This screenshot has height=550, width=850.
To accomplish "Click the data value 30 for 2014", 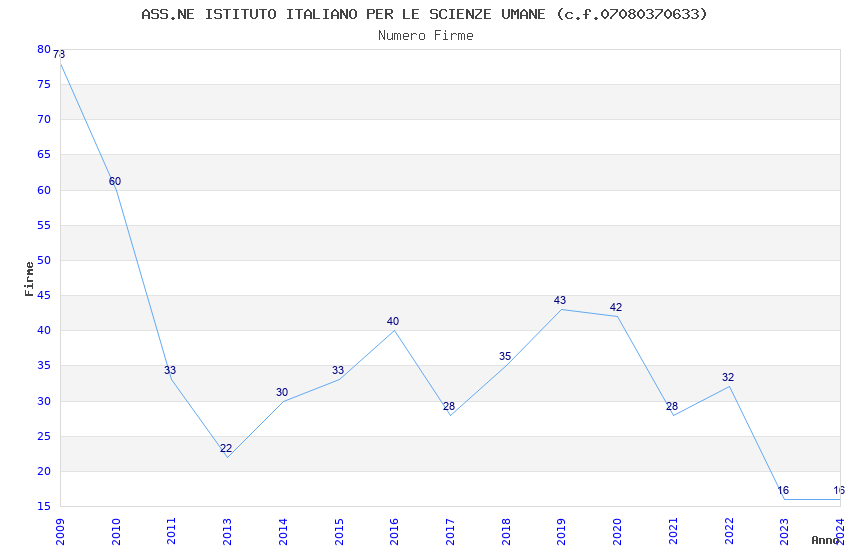I will tap(281, 392).
